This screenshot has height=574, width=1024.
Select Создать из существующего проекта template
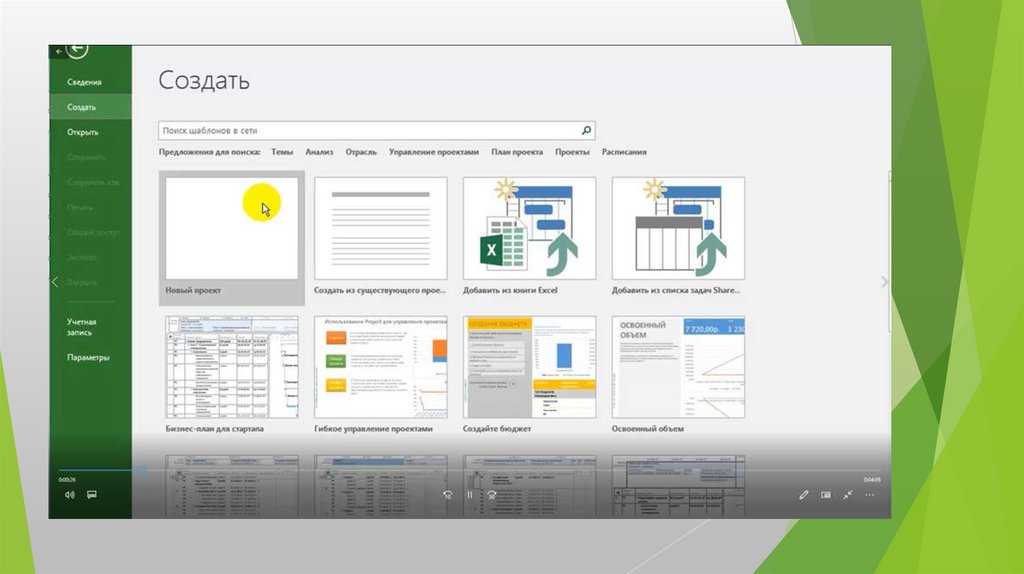381,238
